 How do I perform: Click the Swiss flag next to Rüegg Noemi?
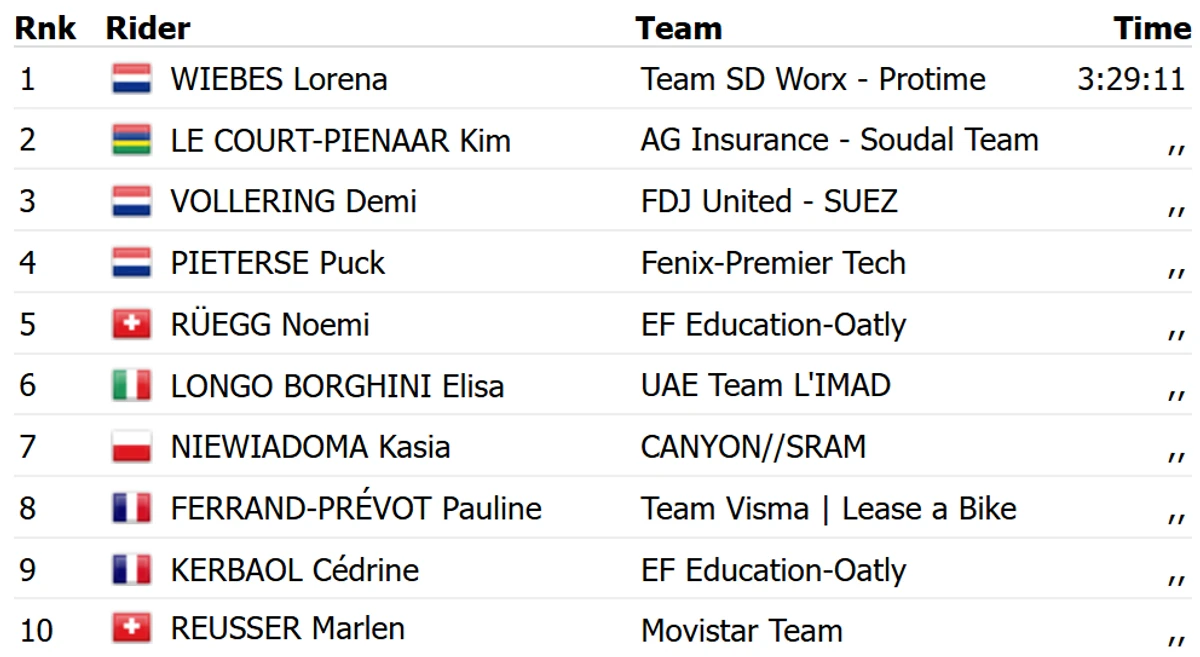(131, 324)
